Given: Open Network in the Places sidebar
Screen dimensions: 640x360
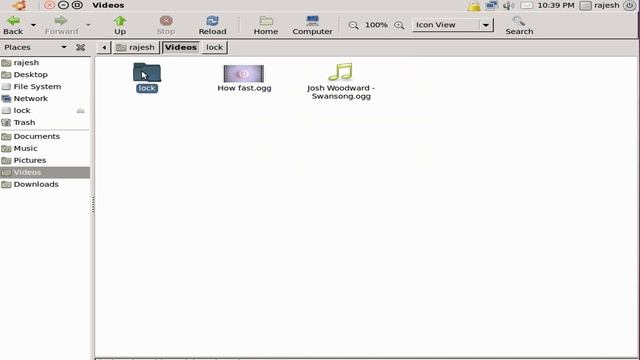Looking at the screenshot, I should click(45, 99).
